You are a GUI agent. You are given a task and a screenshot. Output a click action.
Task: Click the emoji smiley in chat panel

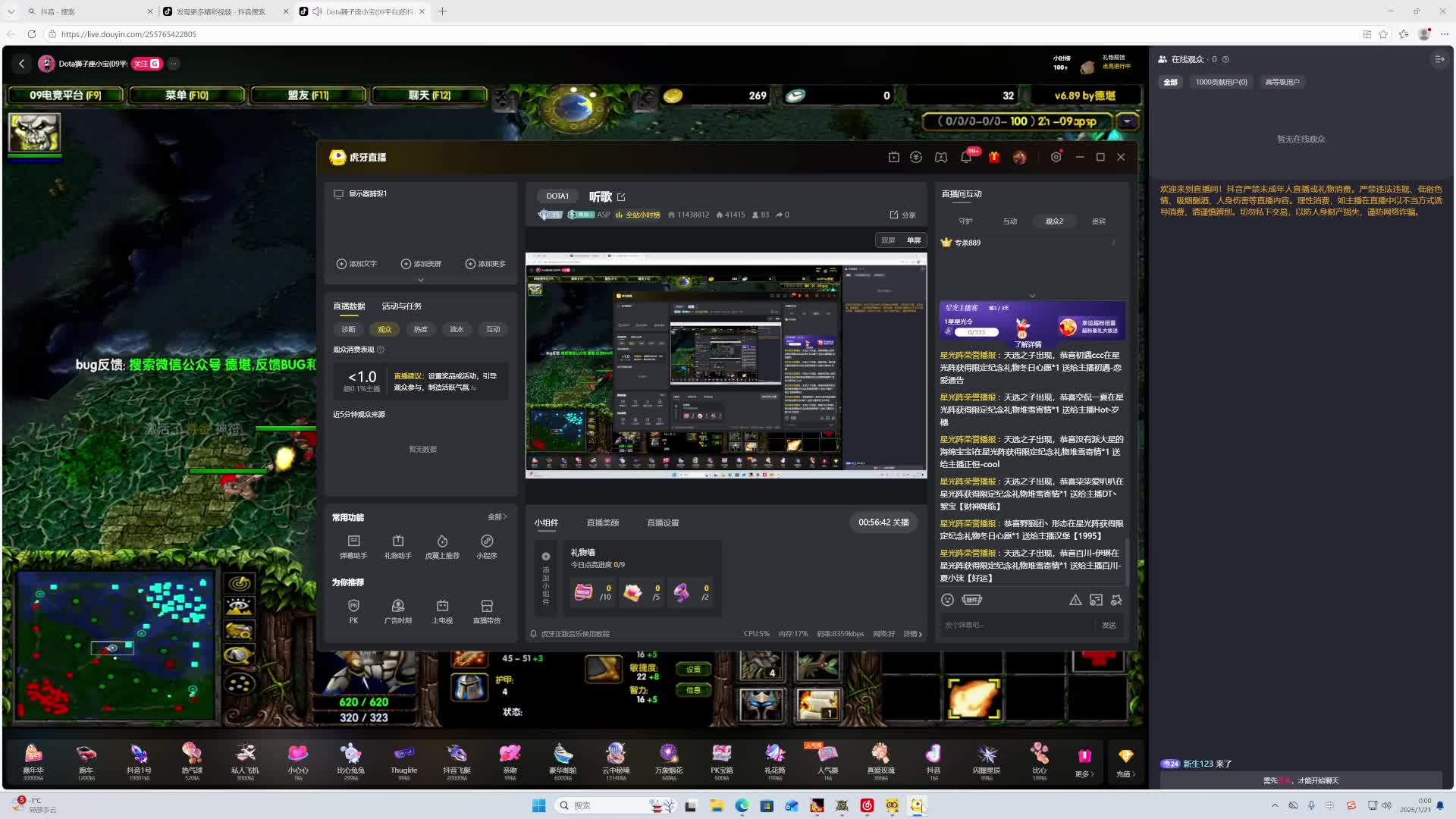click(947, 600)
